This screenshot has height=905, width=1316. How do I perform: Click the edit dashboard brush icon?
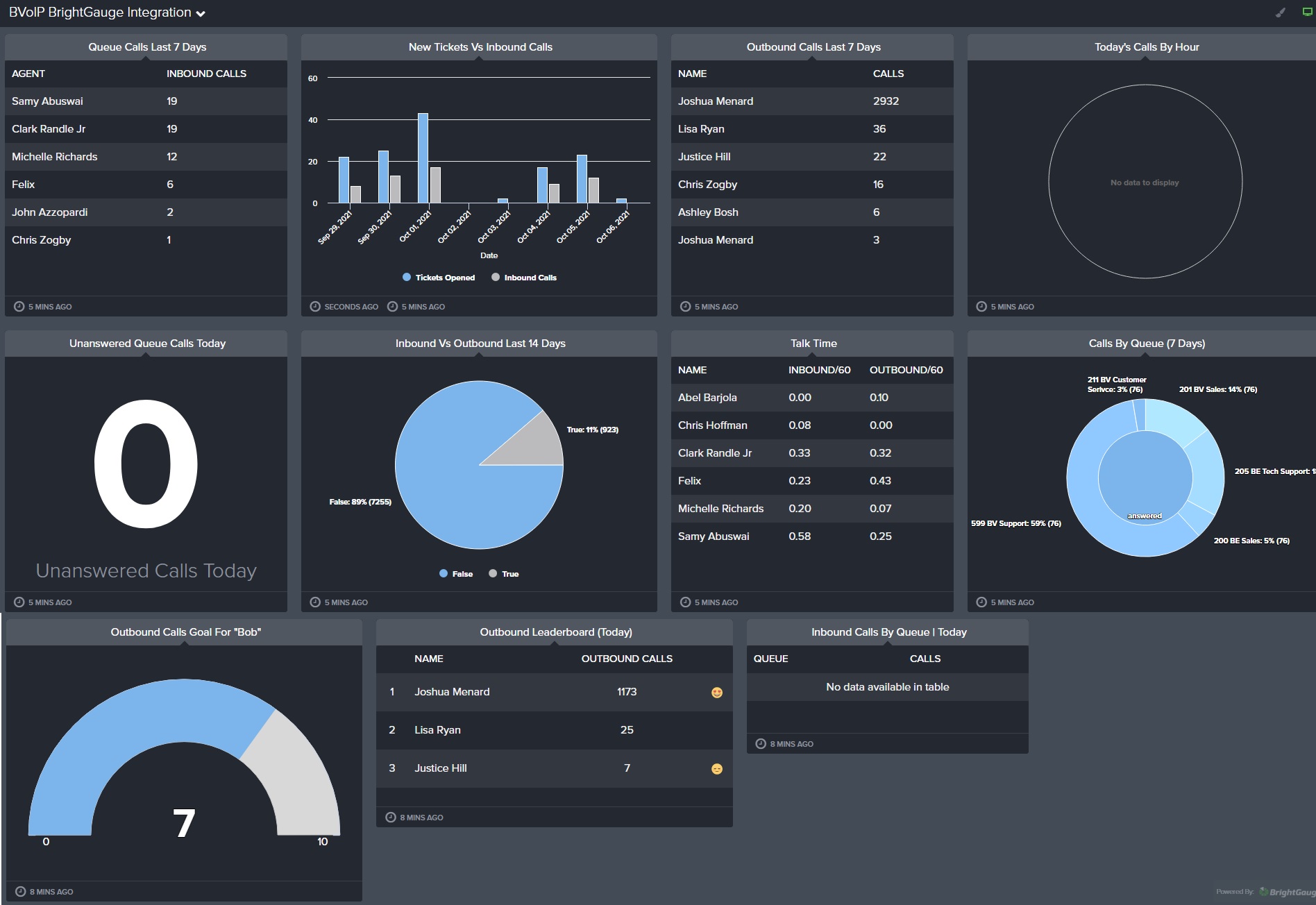[1281, 12]
